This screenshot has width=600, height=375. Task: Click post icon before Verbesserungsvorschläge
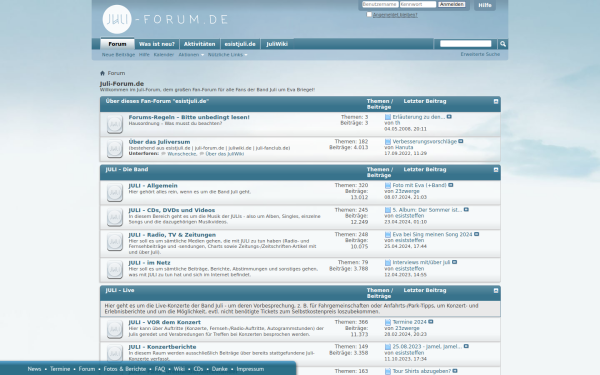pyautogui.click(x=388, y=142)
